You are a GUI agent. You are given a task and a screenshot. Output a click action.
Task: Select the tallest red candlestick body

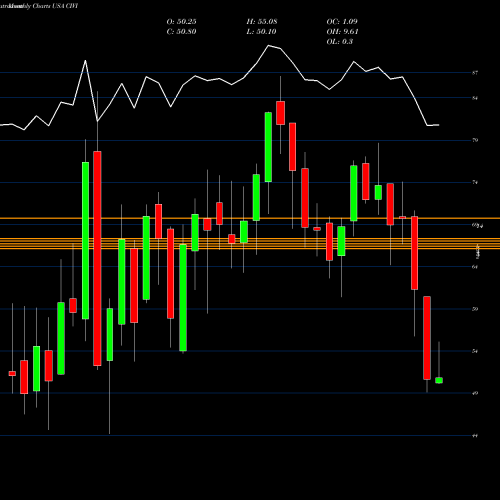coord(97,258)
